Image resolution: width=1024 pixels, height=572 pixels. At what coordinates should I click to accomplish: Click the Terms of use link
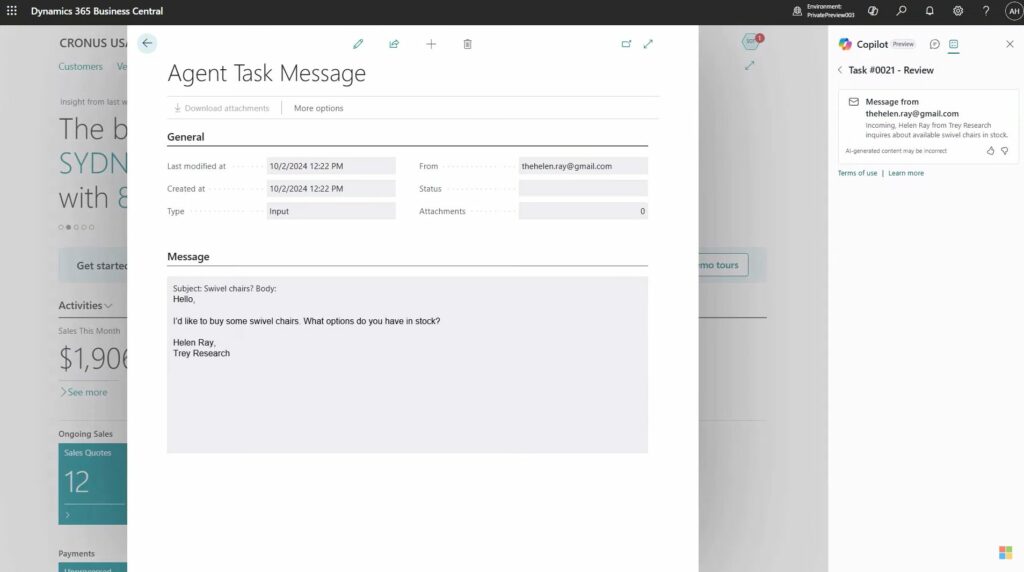[x=857, y=173]
